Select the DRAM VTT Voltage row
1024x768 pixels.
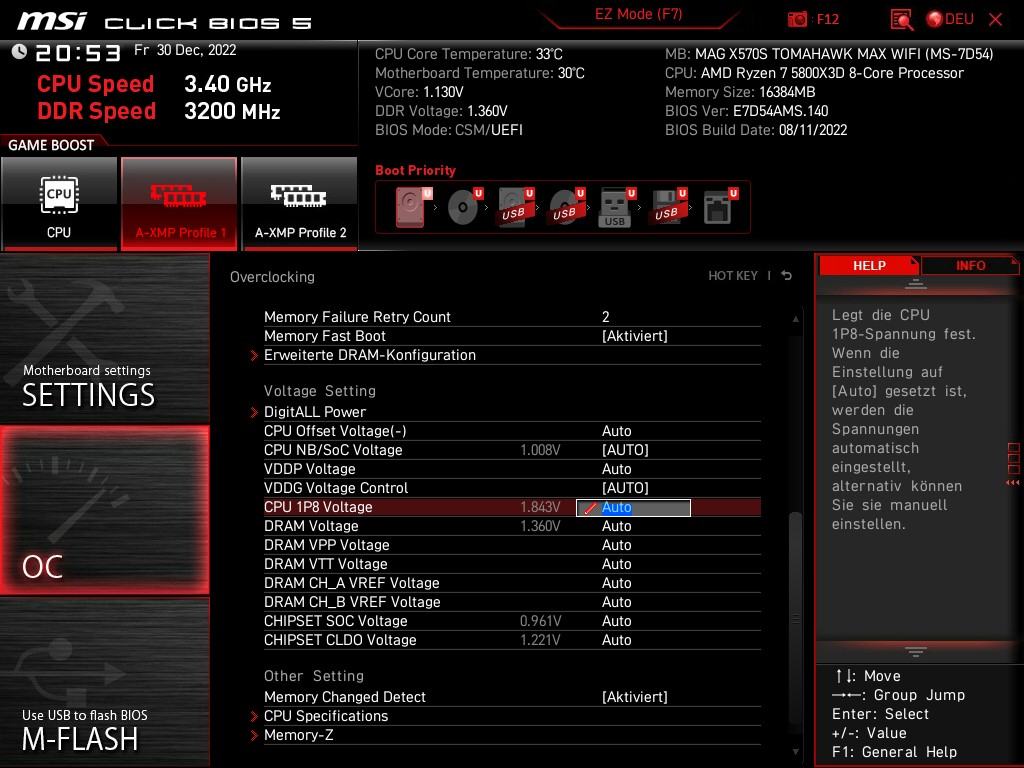[x=512, y=564]
